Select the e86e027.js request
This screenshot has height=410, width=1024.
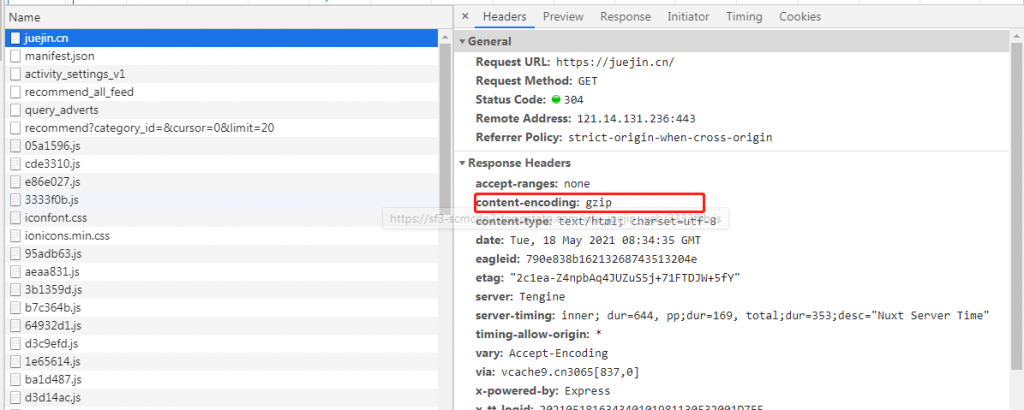click(x=222, y=181)
